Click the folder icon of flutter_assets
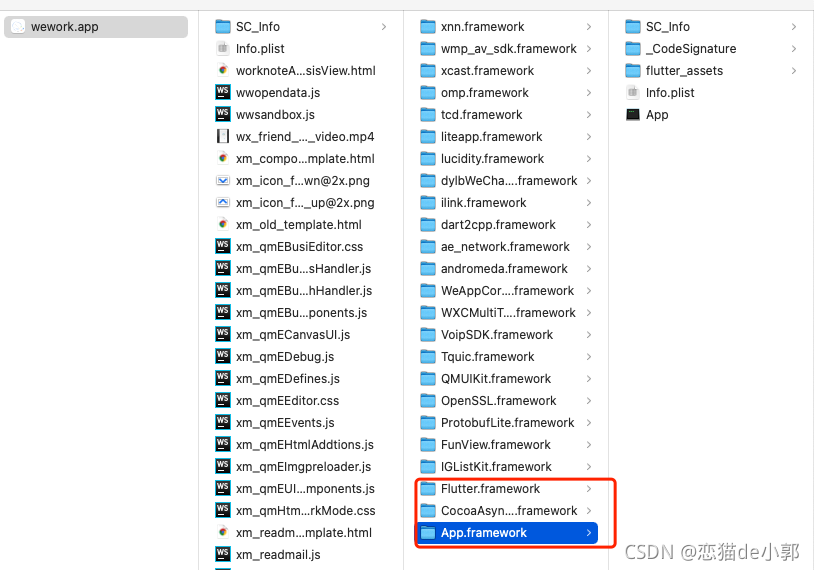 point(633,70)
